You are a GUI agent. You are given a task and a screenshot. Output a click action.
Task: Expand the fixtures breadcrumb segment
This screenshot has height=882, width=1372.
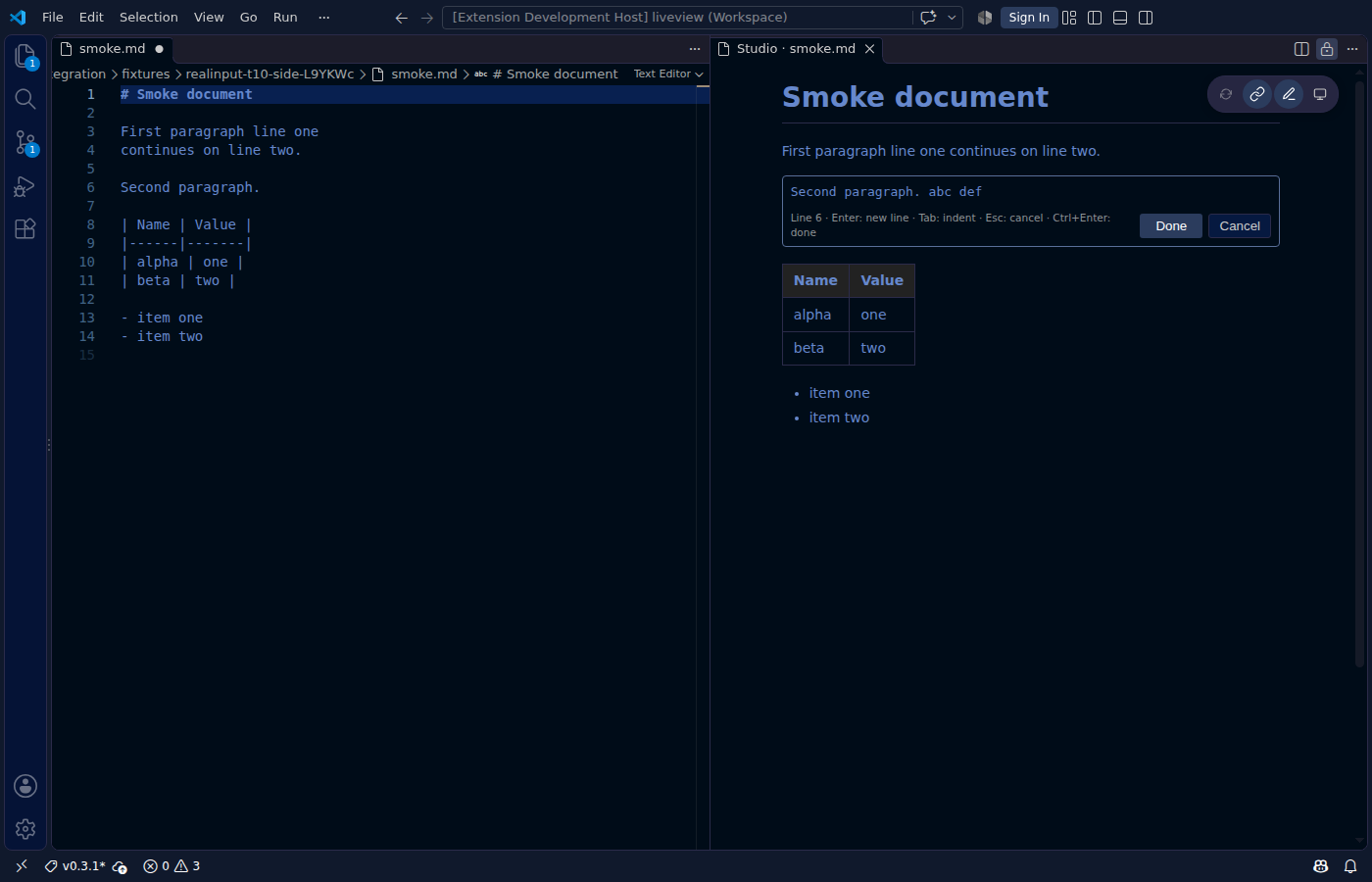(146, 74)
